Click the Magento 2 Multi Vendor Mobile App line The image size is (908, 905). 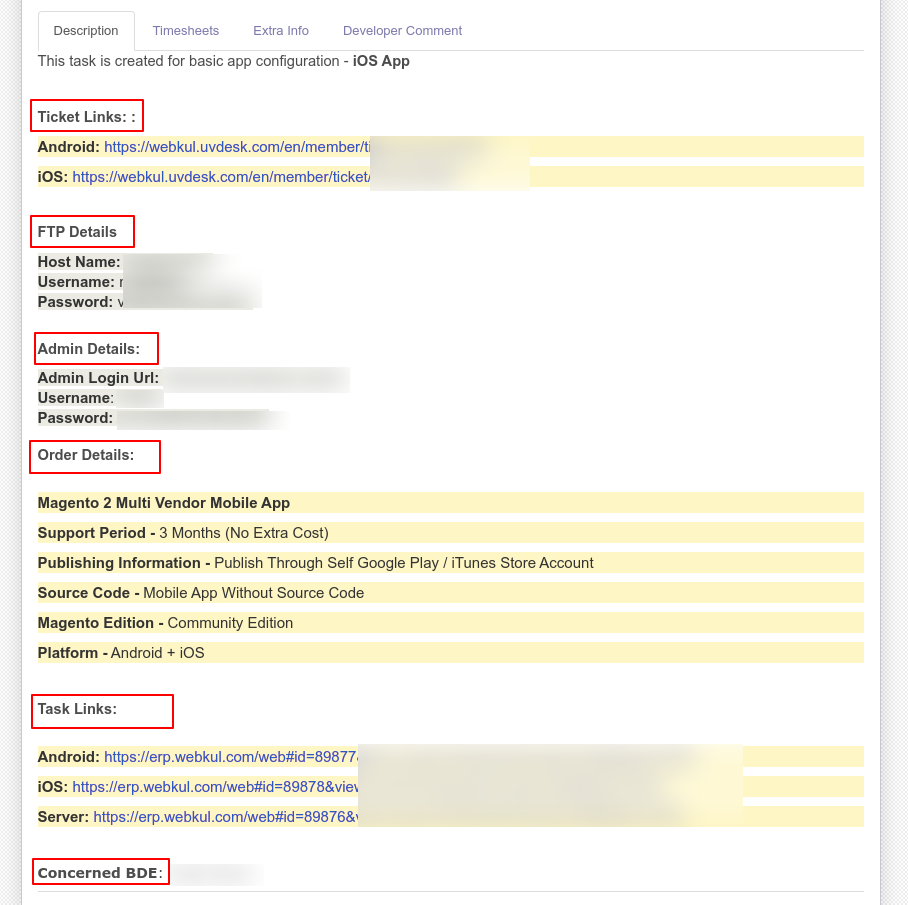click(x=164, y=503)
